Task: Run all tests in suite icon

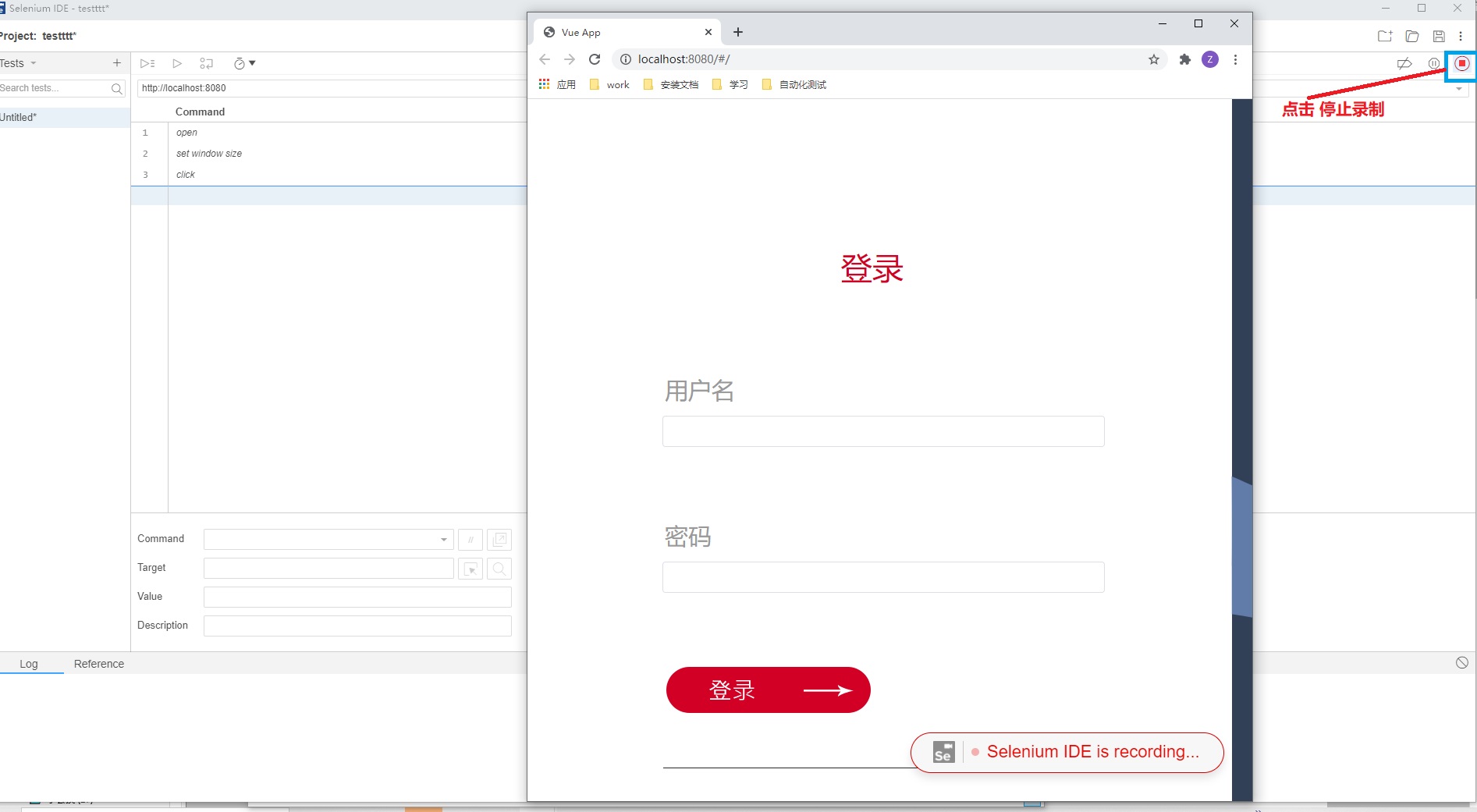Action: (147, 63)
